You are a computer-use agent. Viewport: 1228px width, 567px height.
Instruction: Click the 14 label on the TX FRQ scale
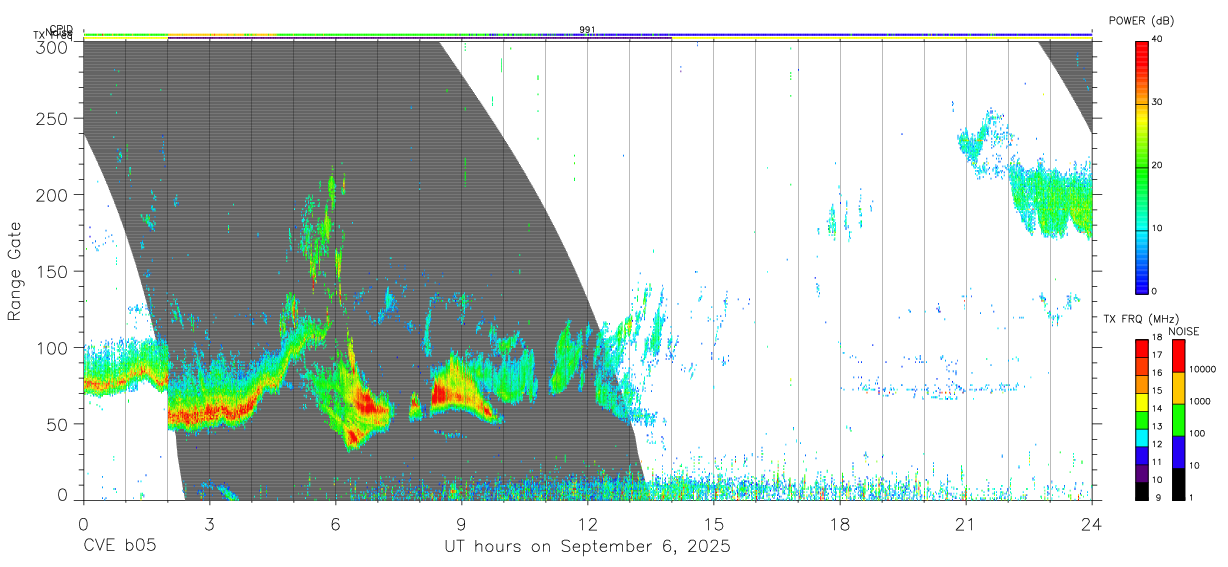pos(1157,409)
